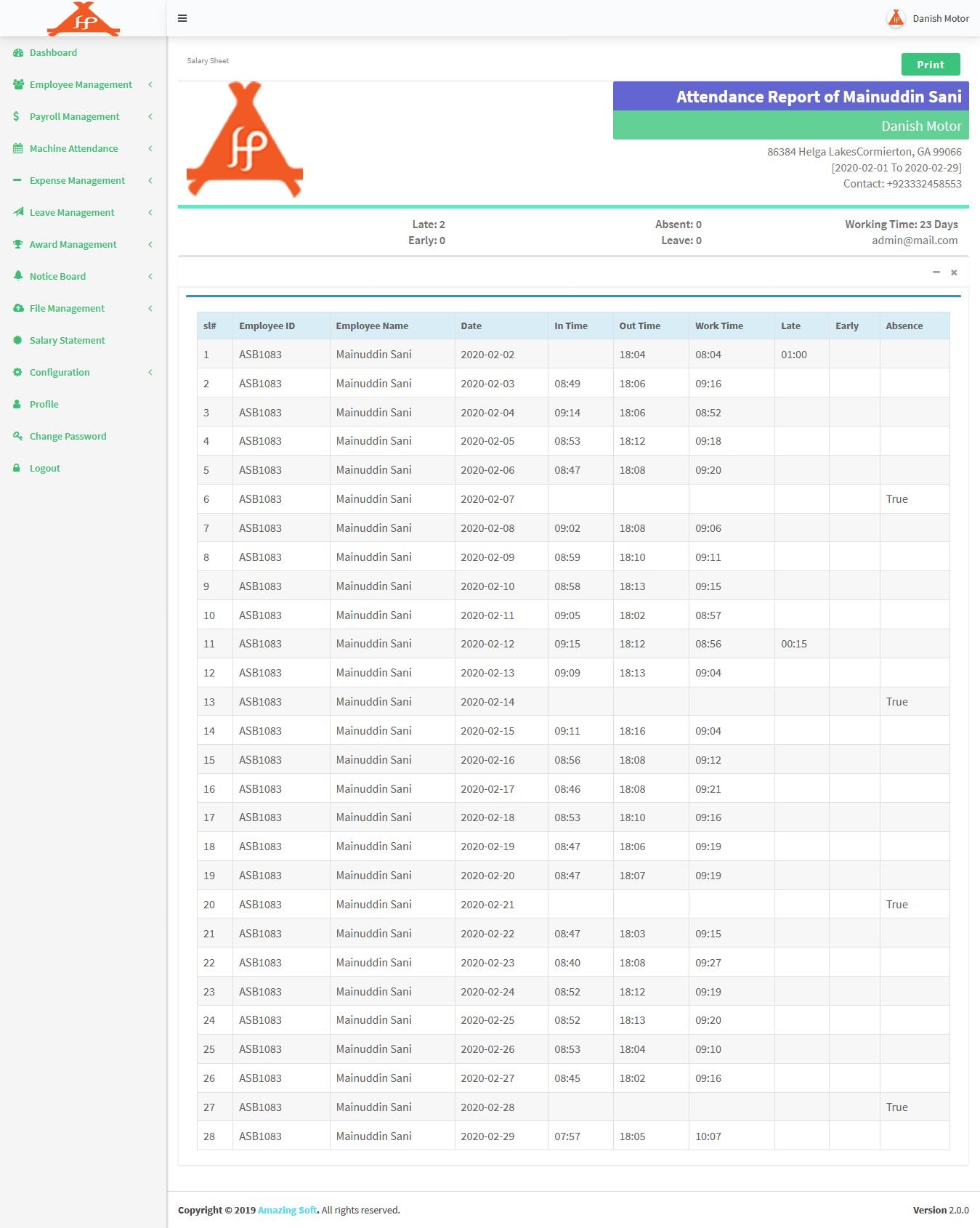Click the Salary Statement certificate icon
Screen dimensions: 980x1228
[18, 341]
